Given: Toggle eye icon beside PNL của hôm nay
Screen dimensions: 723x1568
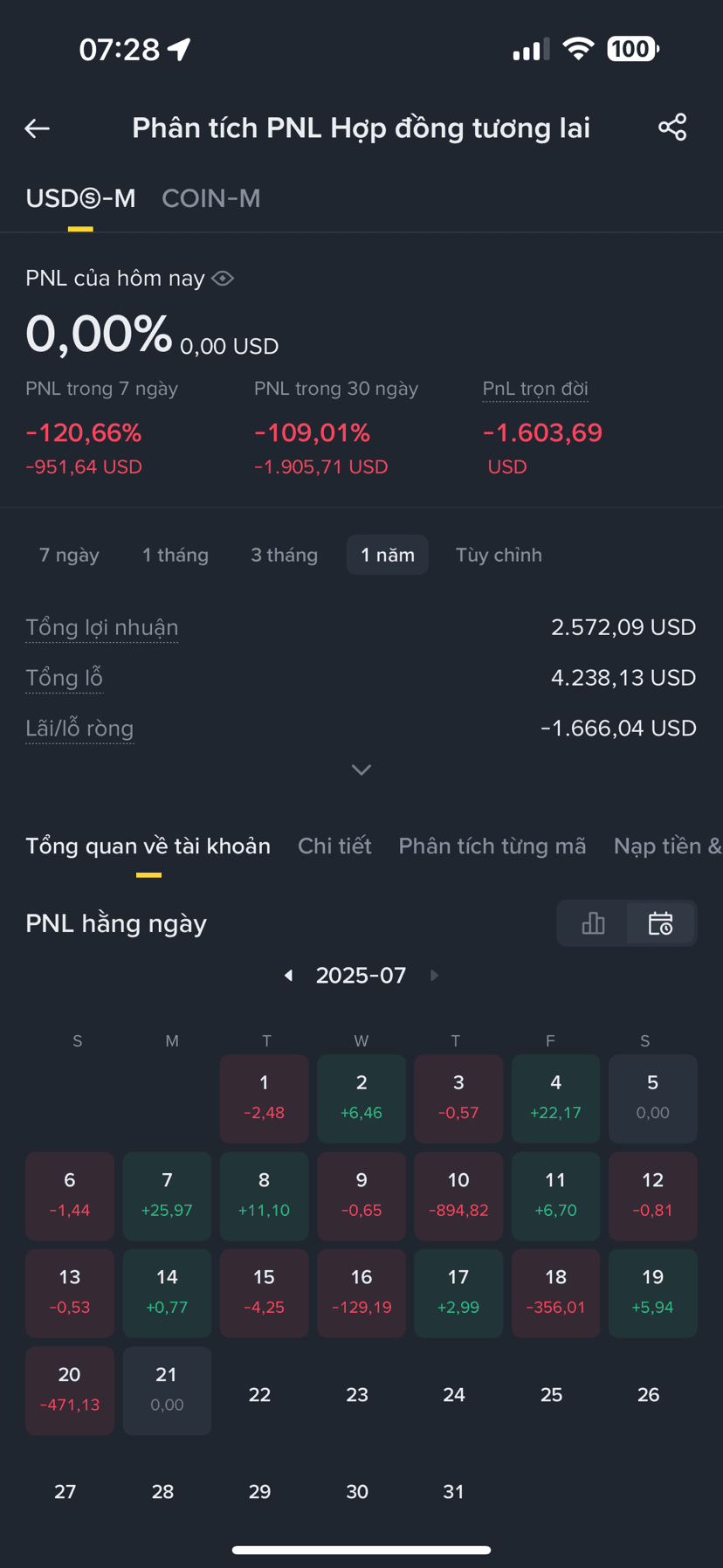Looking at the screenshot, I should click(x=223, y=279).
